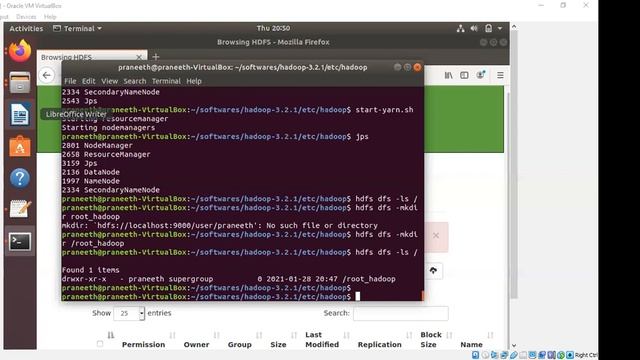This screenshot has height=360, width=640.
Task: Click the volume icon in top bar
Action: coord(474,28)
